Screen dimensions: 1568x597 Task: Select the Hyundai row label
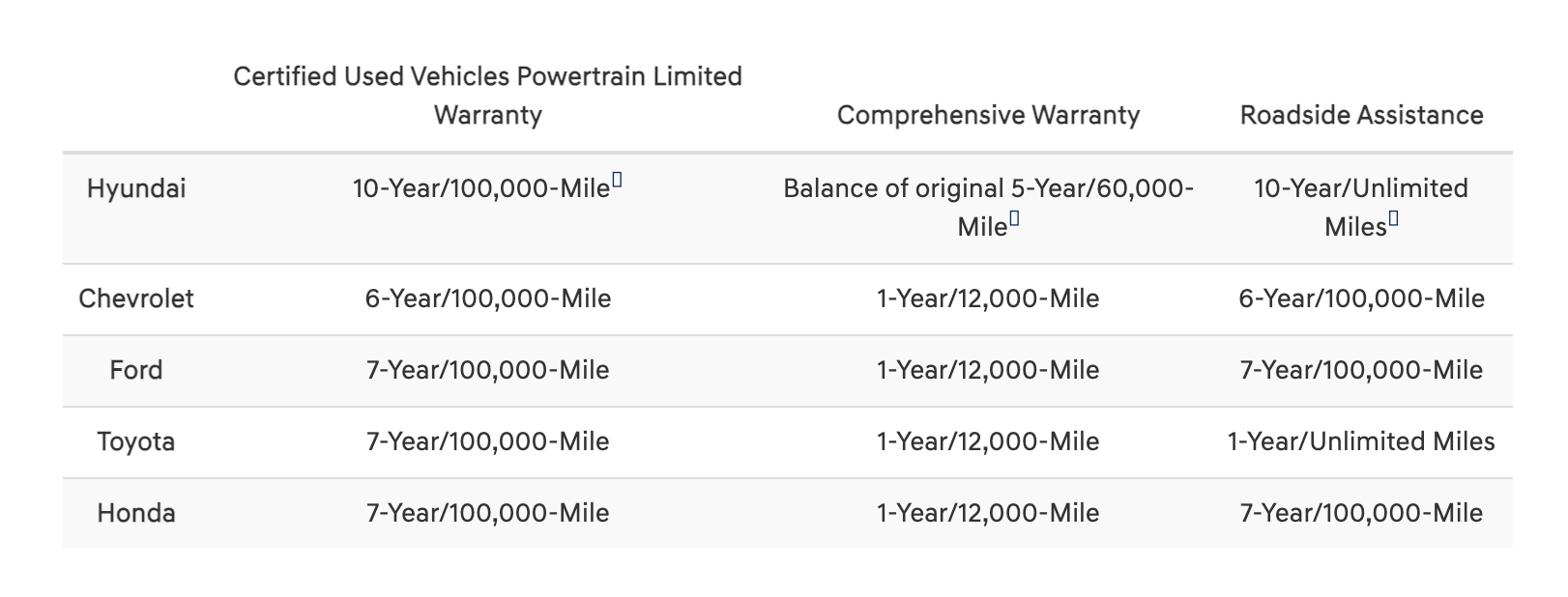click(x=136, y=188)
